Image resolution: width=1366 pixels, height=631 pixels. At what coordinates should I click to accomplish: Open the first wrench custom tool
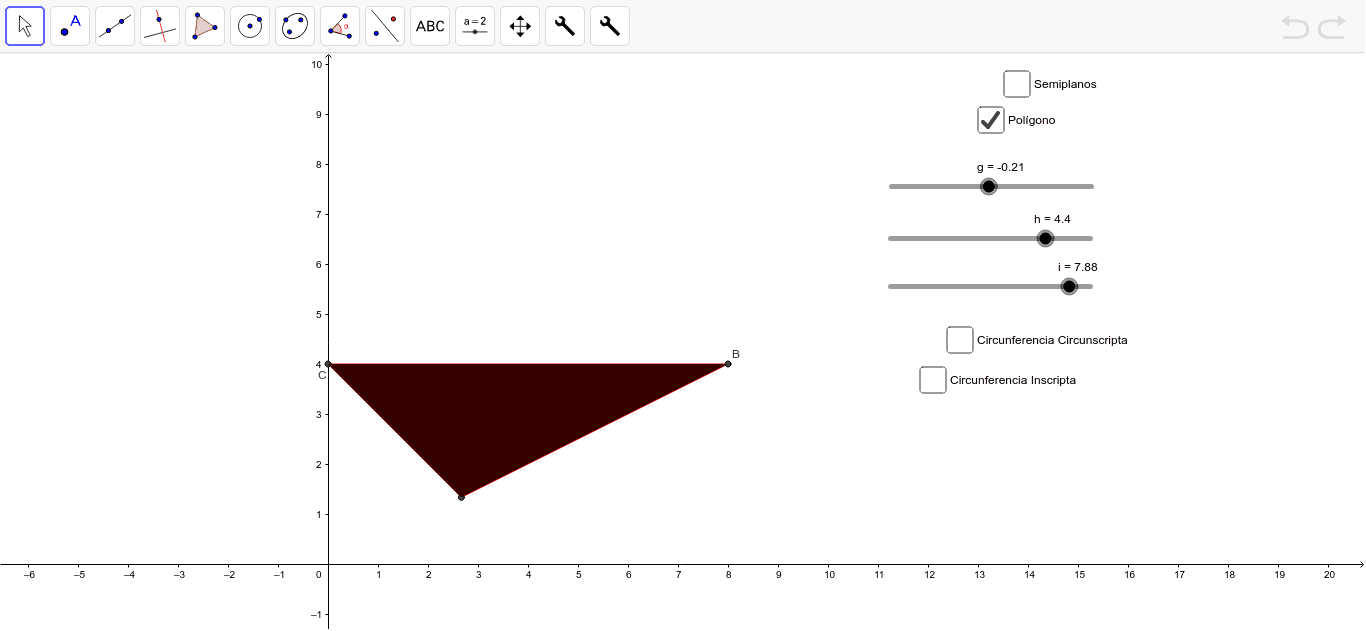click(x=565, y=26)
